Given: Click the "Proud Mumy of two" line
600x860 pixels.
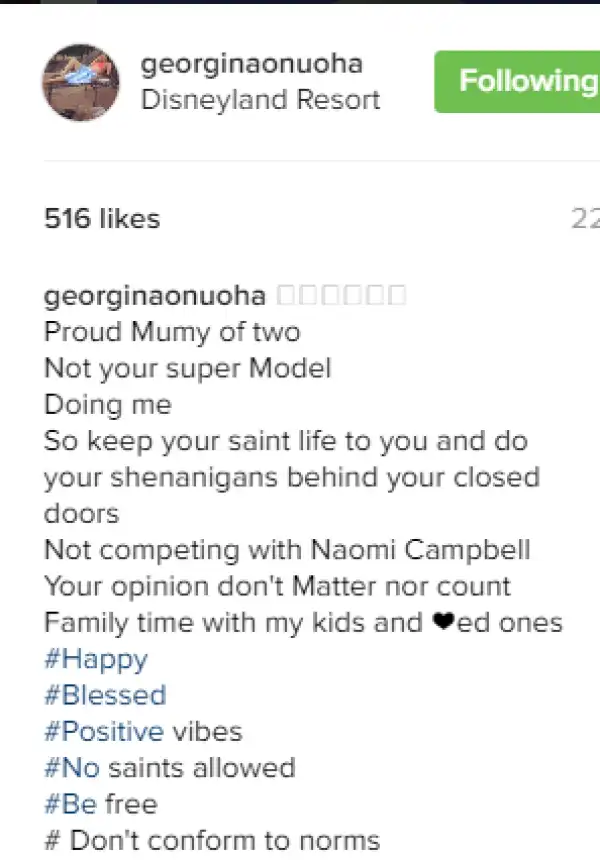Looking at the screenshot, I should coord(172,332).
